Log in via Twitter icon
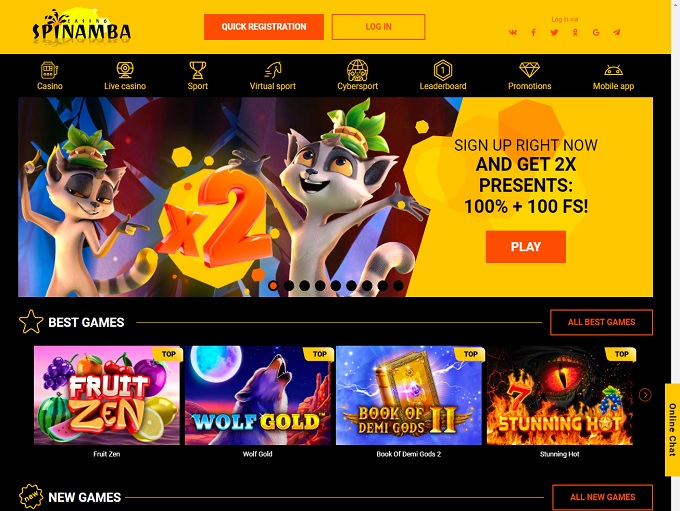680x511 pixels. [x=554, y=33]
